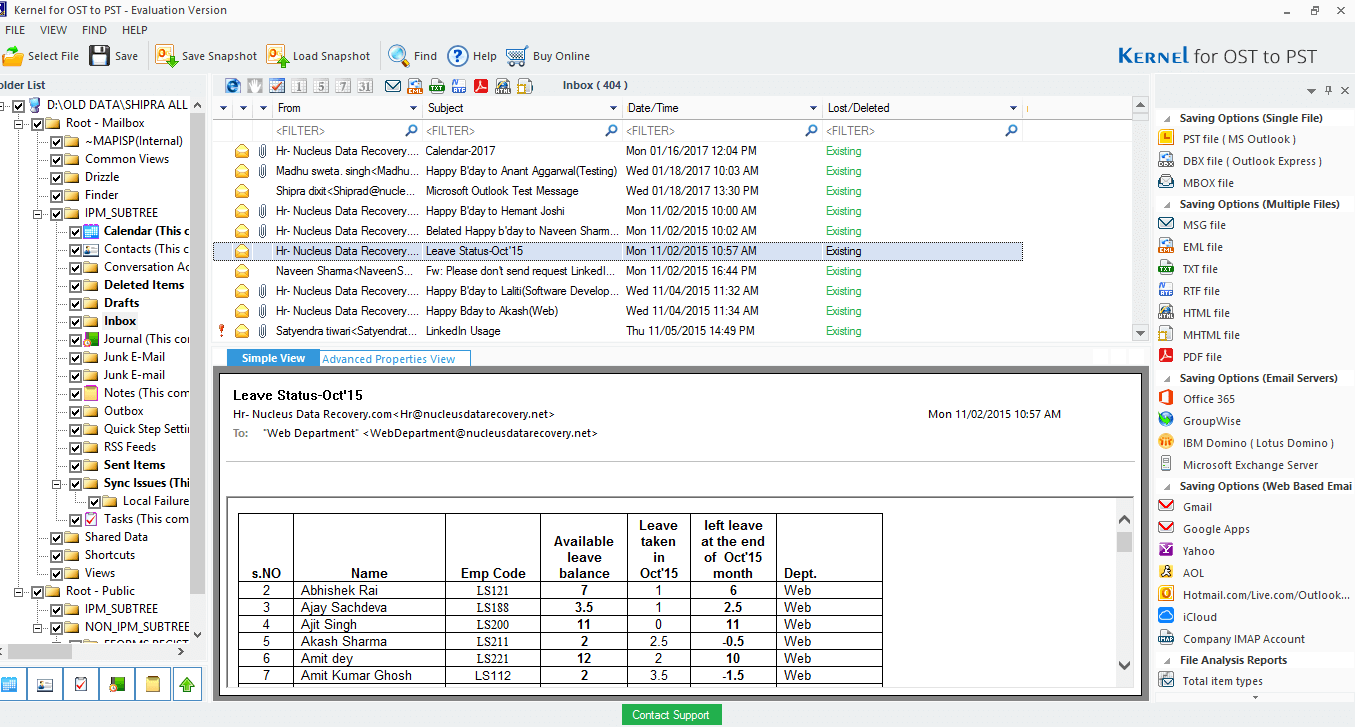Select the Calendar-2017 email row
The width and height of the screenshot is (1355, 727).
[618, 151]
